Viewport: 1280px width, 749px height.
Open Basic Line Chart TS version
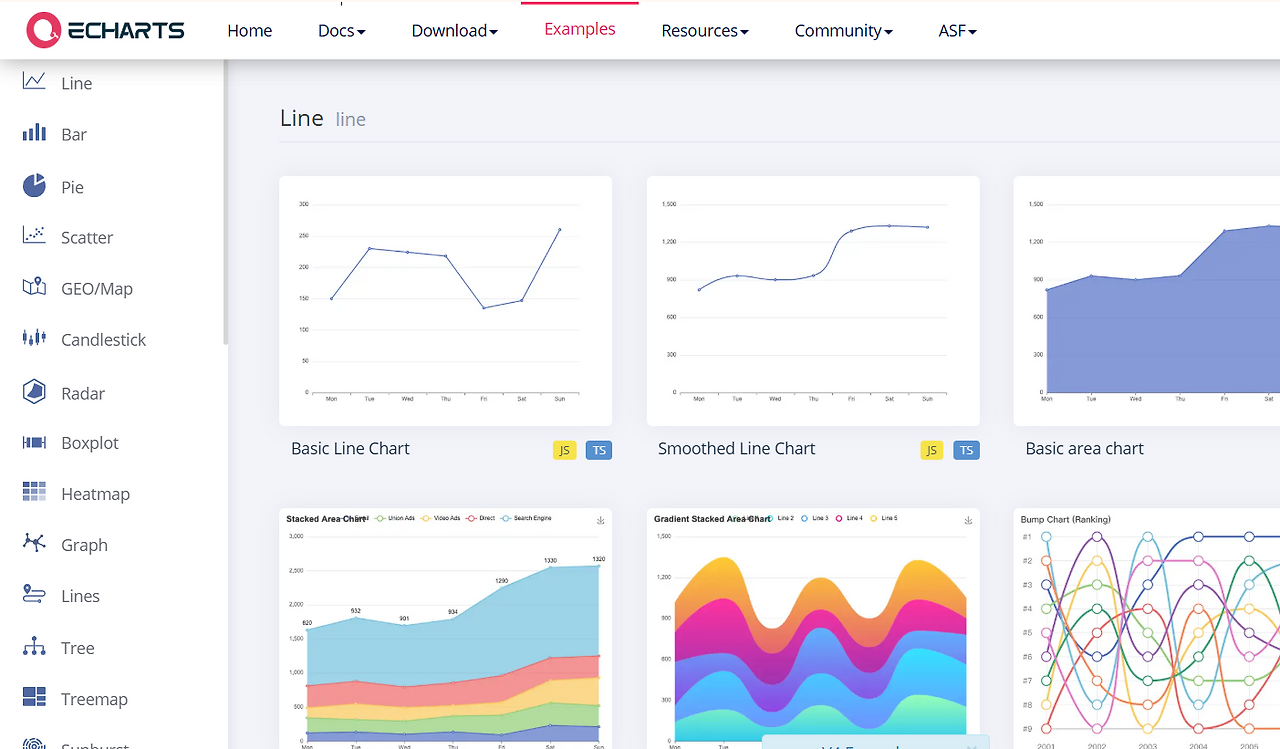pyautogui.click(x=599, y=450)
